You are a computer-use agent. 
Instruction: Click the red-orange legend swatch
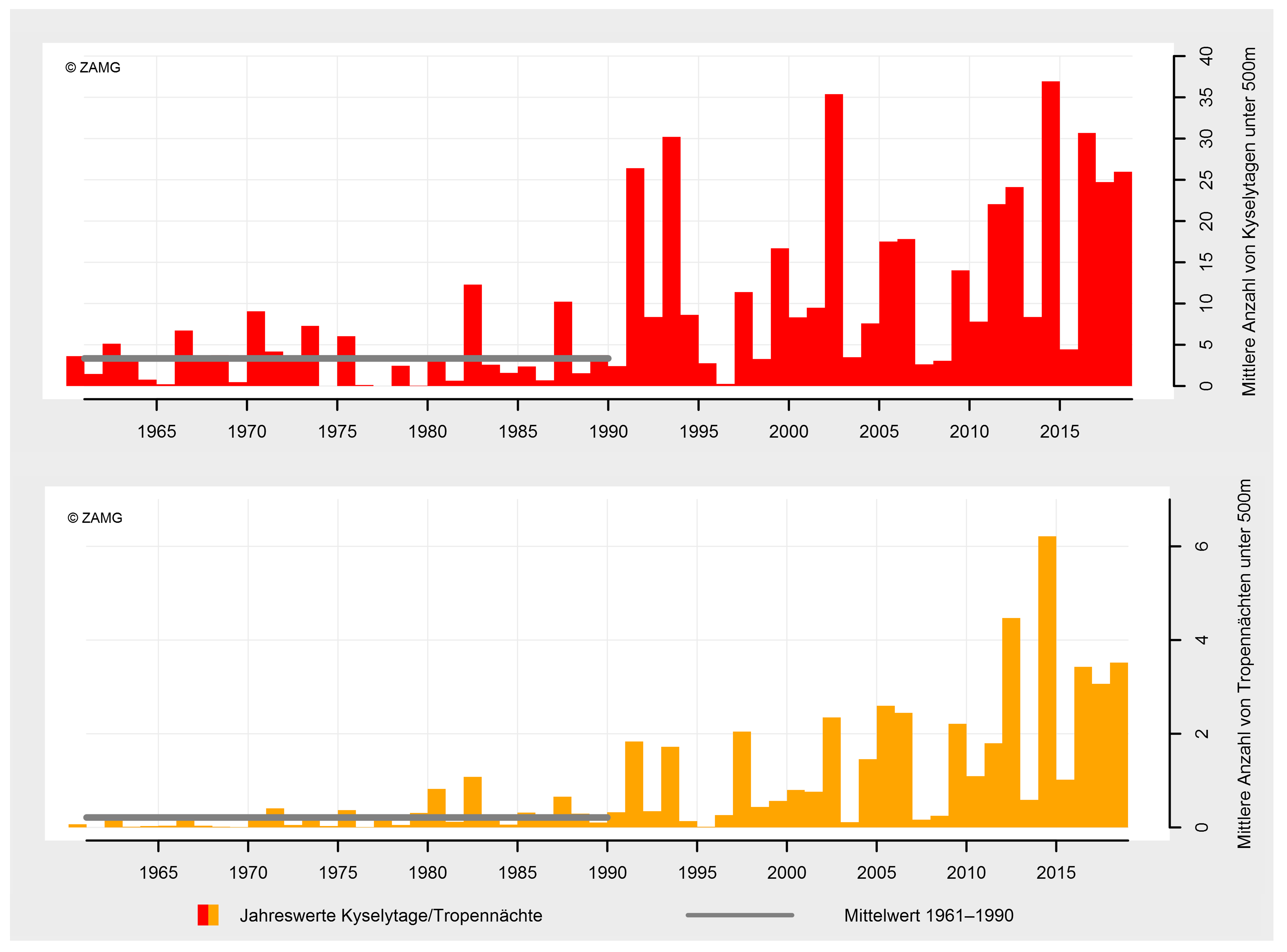(208, 915)
